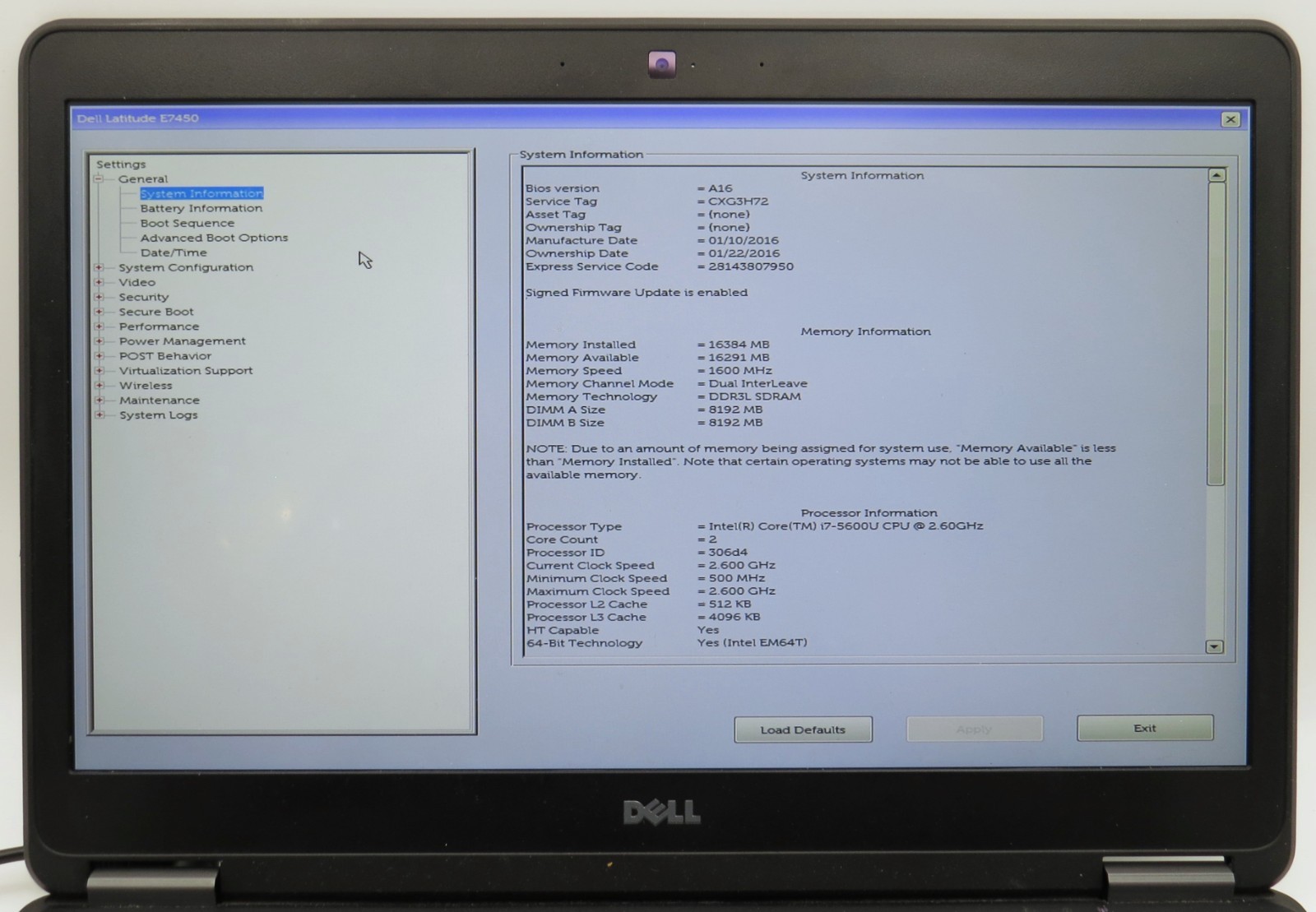The image size is (1316, 912).
Task: Click the Dual Interleave channel mode value
Action: [758, 384]
